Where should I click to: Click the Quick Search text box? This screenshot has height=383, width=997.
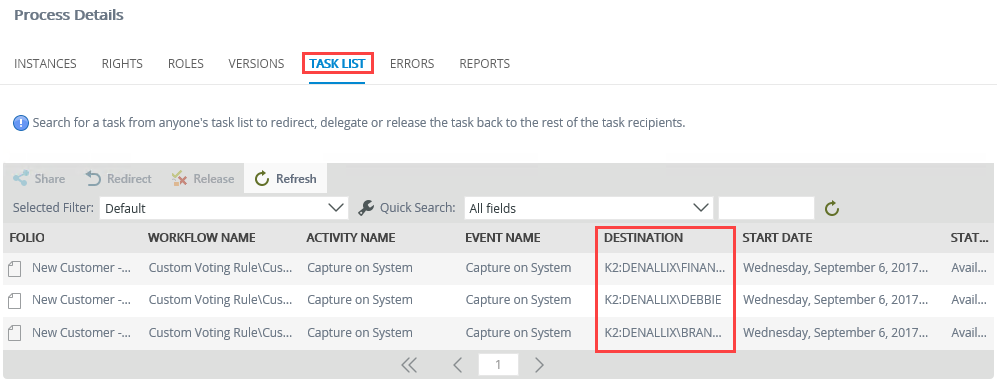coord(766,208)
